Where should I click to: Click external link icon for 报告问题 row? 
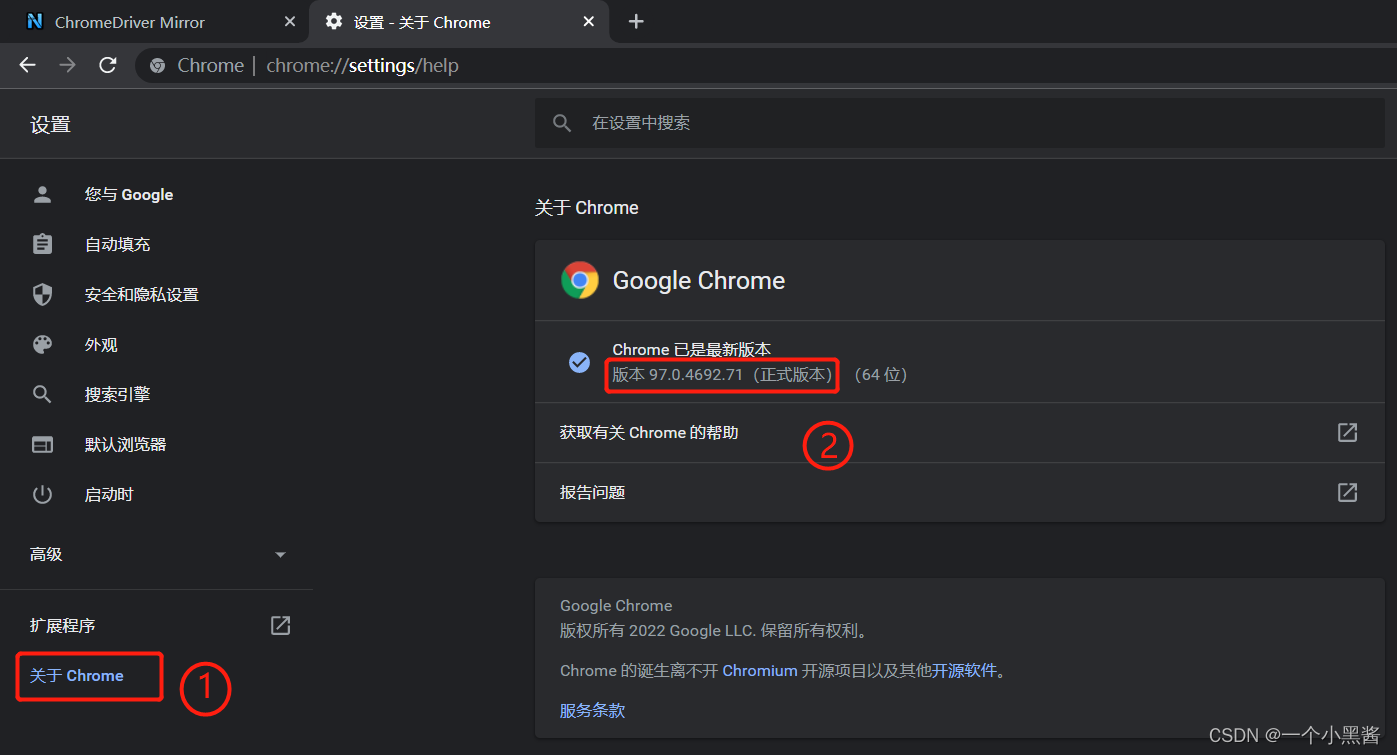[x=1348, y=492]
